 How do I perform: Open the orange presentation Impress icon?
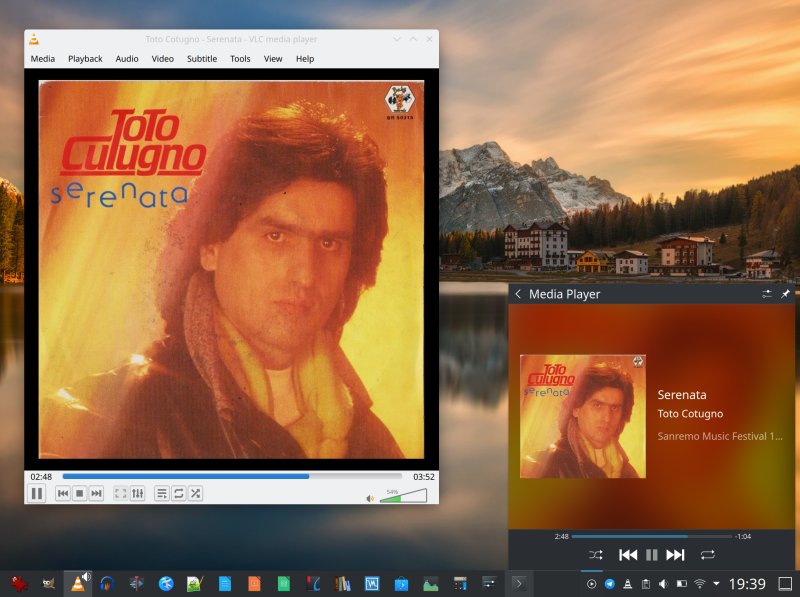point(254,583)
